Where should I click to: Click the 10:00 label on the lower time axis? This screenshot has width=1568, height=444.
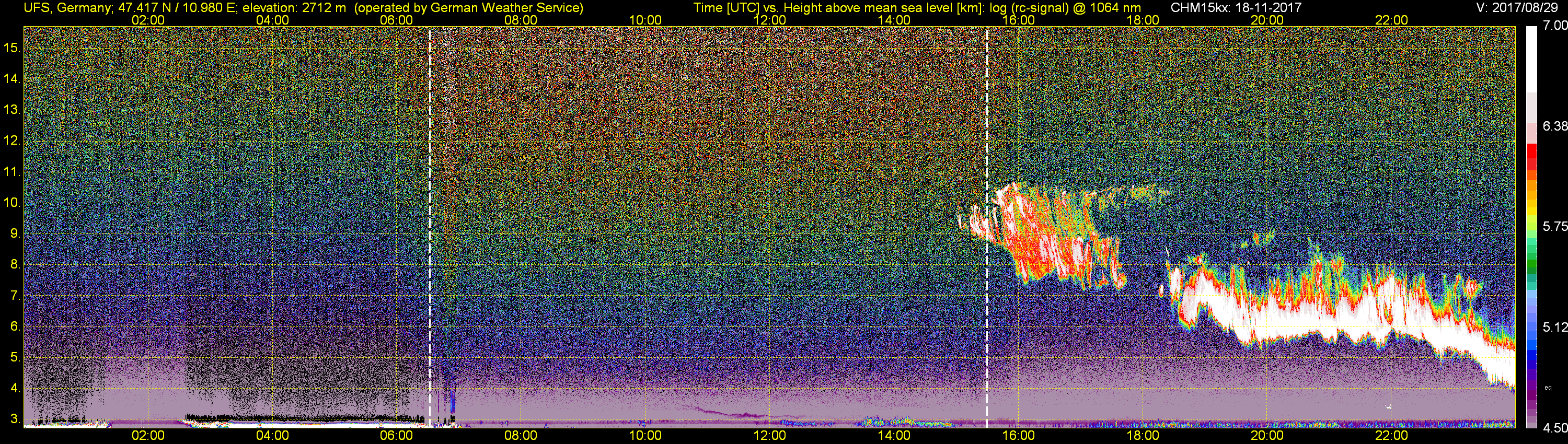pos(645,436)
